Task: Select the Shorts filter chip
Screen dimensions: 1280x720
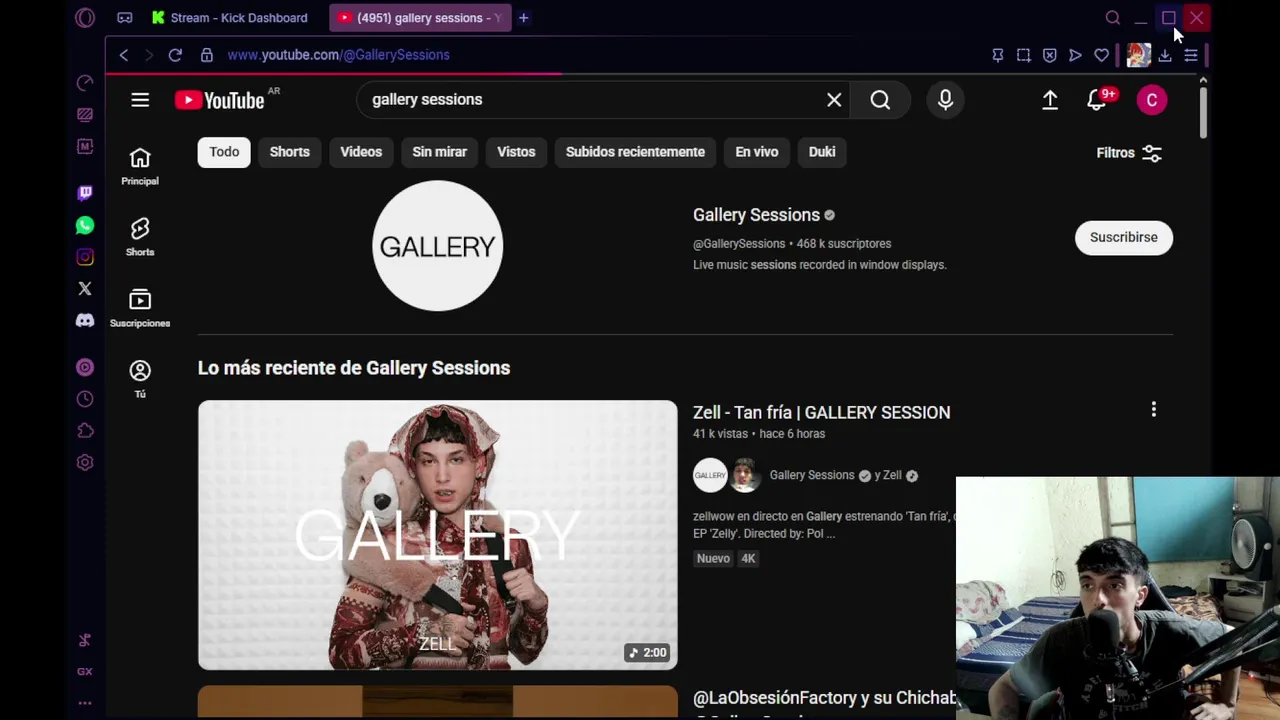Action: (290, 152)
